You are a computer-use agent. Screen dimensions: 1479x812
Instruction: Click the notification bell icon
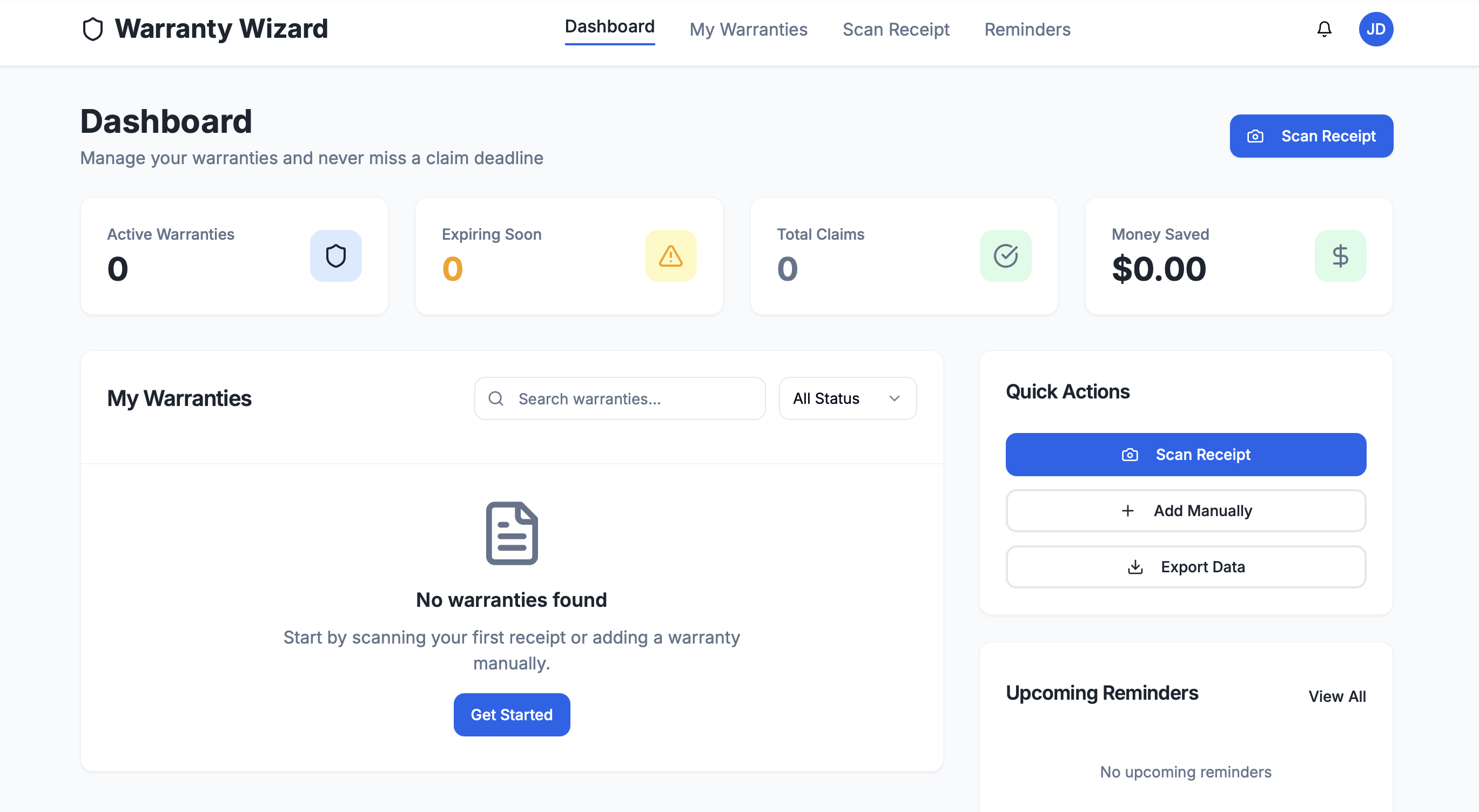(1324, 29)
